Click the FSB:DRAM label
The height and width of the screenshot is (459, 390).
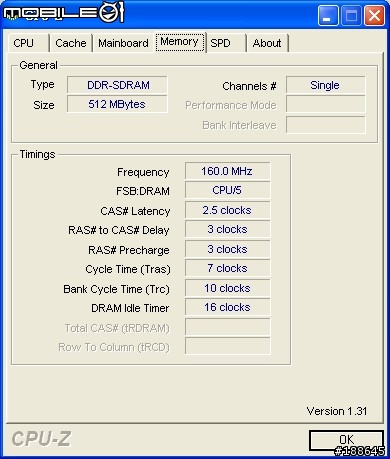[143, 191]
